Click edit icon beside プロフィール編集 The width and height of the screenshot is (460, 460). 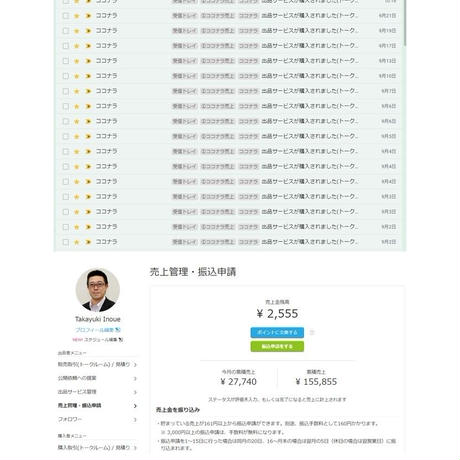coord(118,330)
